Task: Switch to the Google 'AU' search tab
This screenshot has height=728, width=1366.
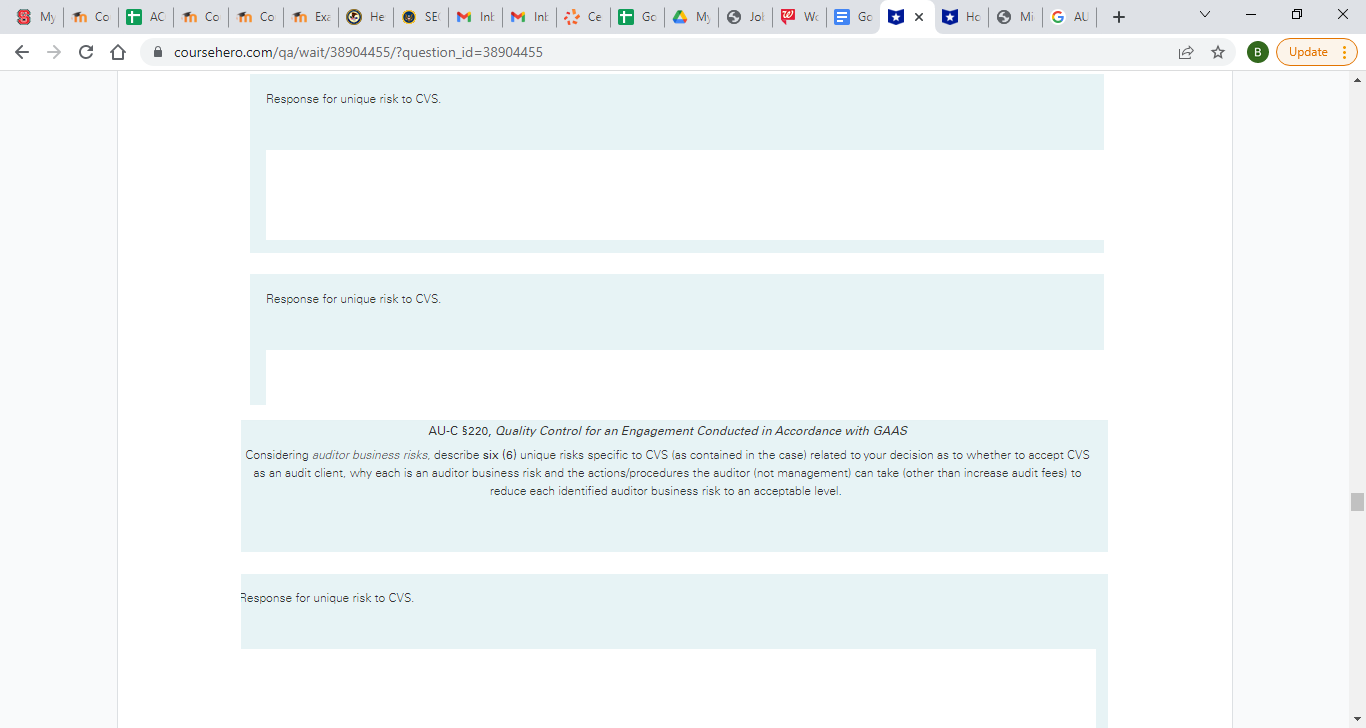Action: coord(1070,17)
